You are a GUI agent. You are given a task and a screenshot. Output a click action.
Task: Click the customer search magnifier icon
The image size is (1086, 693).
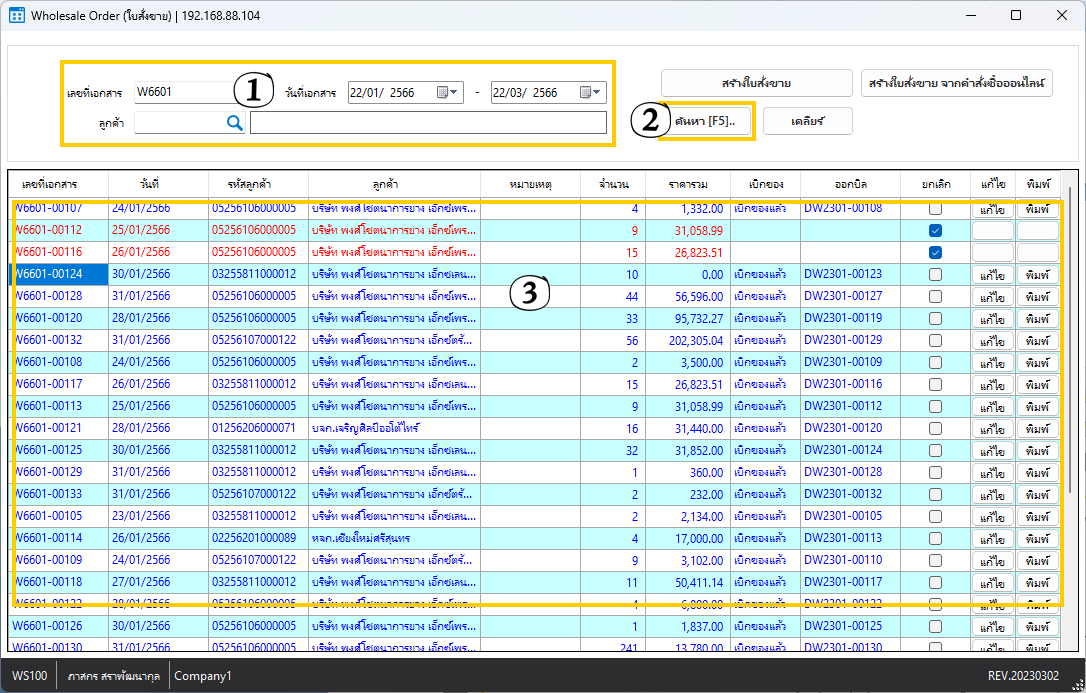tap(234, 122)
